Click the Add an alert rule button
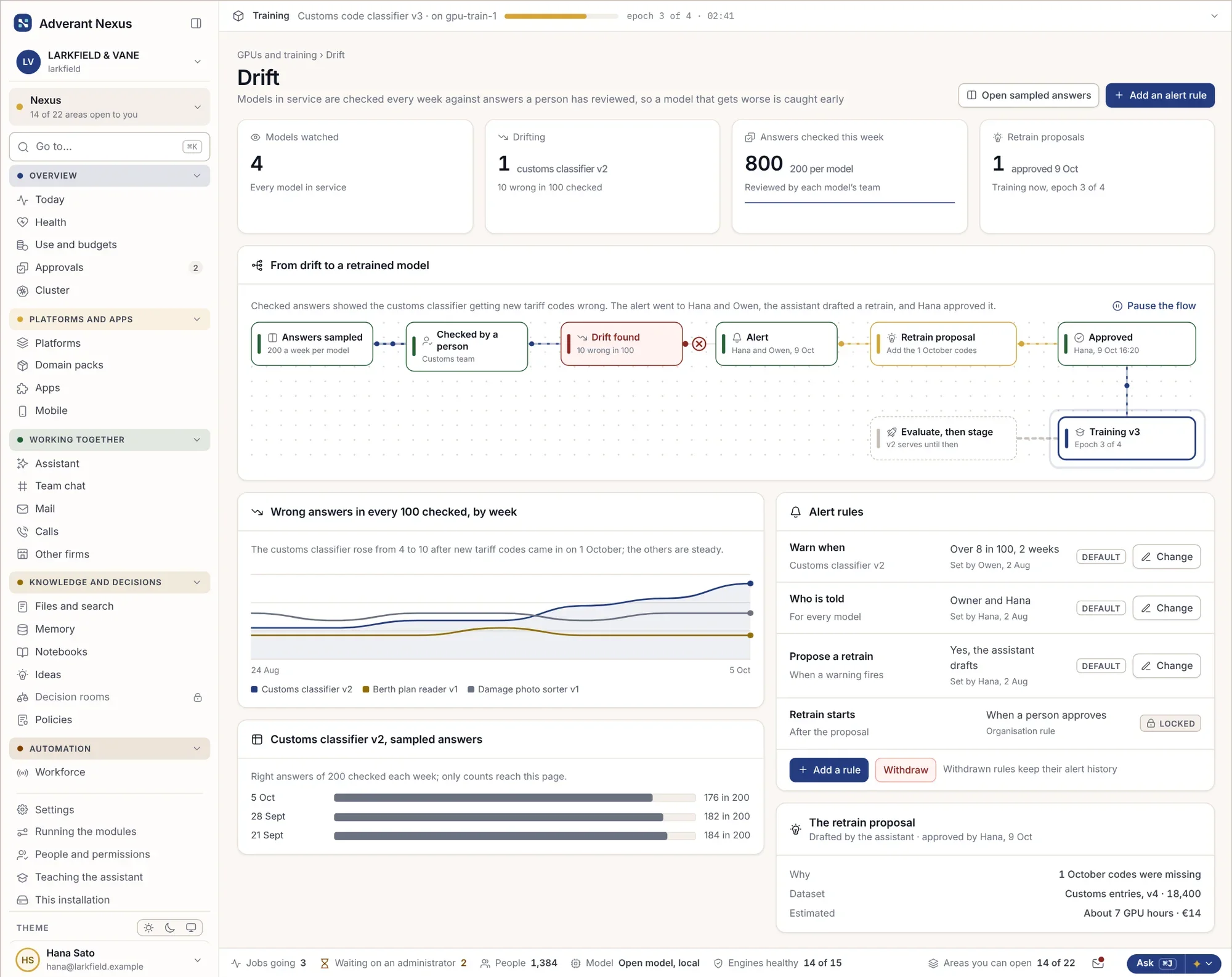1232x977 pixels. (x=1160, y=95)
